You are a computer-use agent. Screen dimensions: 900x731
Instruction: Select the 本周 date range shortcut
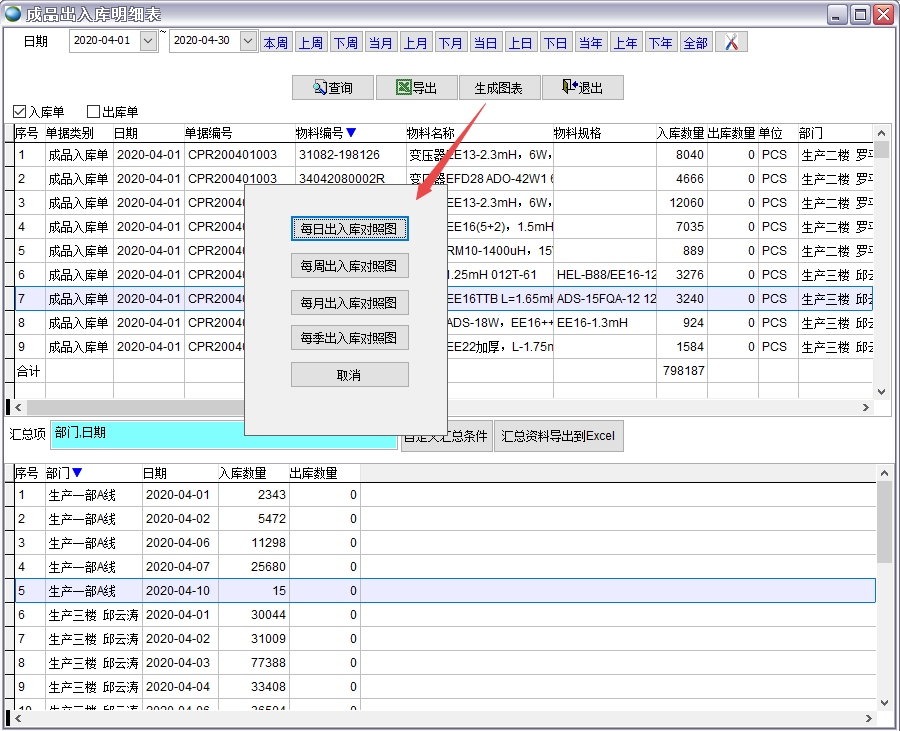275,42
